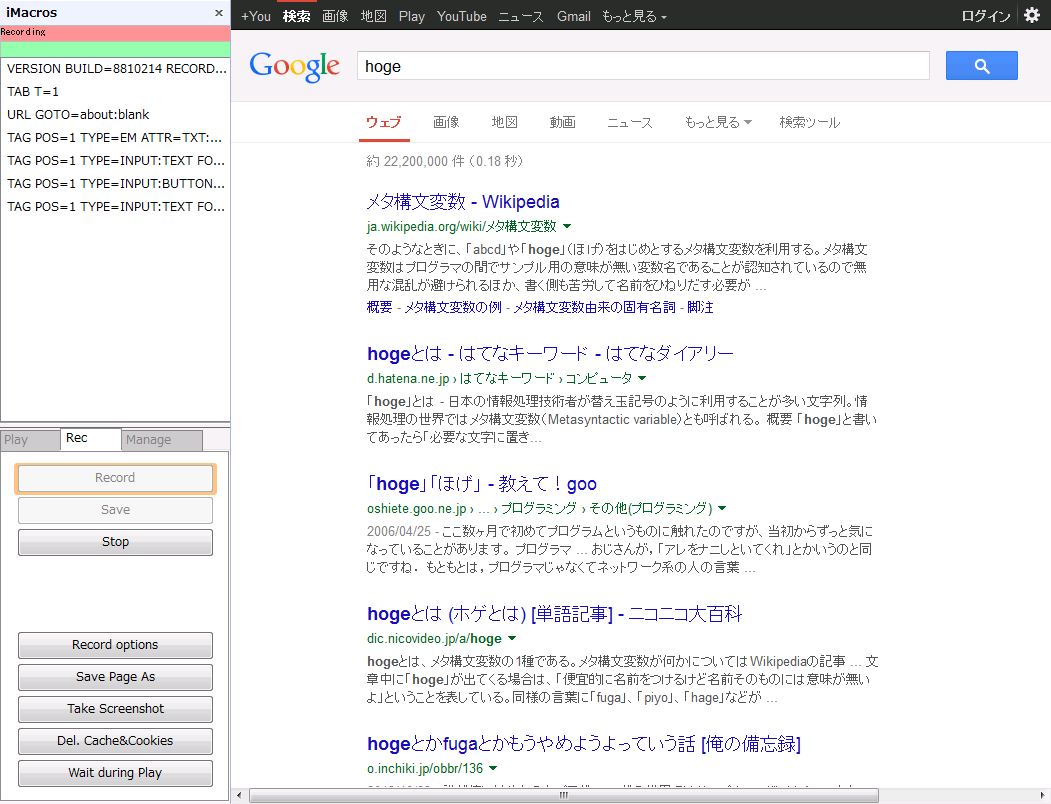Image resolution: width=1051 pixels, height=804 pixels.
Task: Open the hogeとかfugaとか 俺の備忘録 result
Action: pos(584,744)
